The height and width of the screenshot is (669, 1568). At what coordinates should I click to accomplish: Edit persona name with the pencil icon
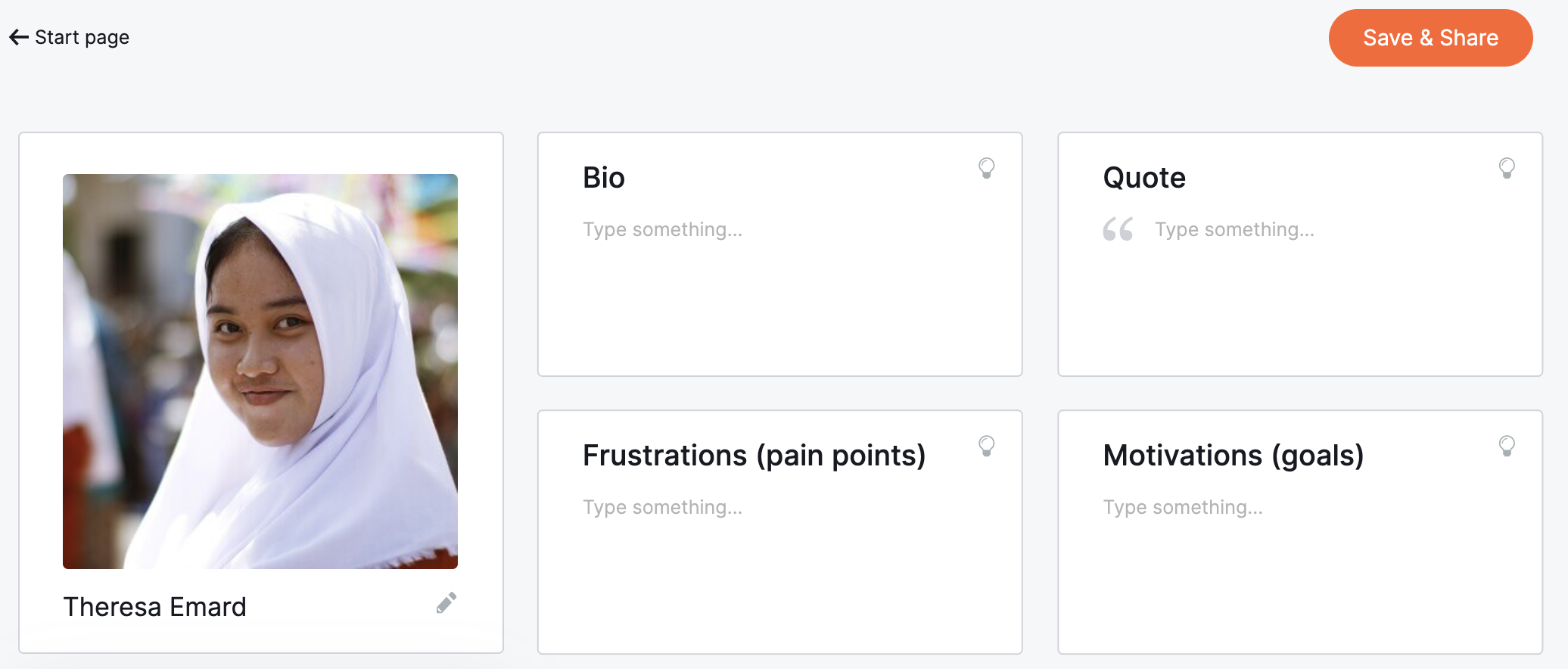(446, 603)
